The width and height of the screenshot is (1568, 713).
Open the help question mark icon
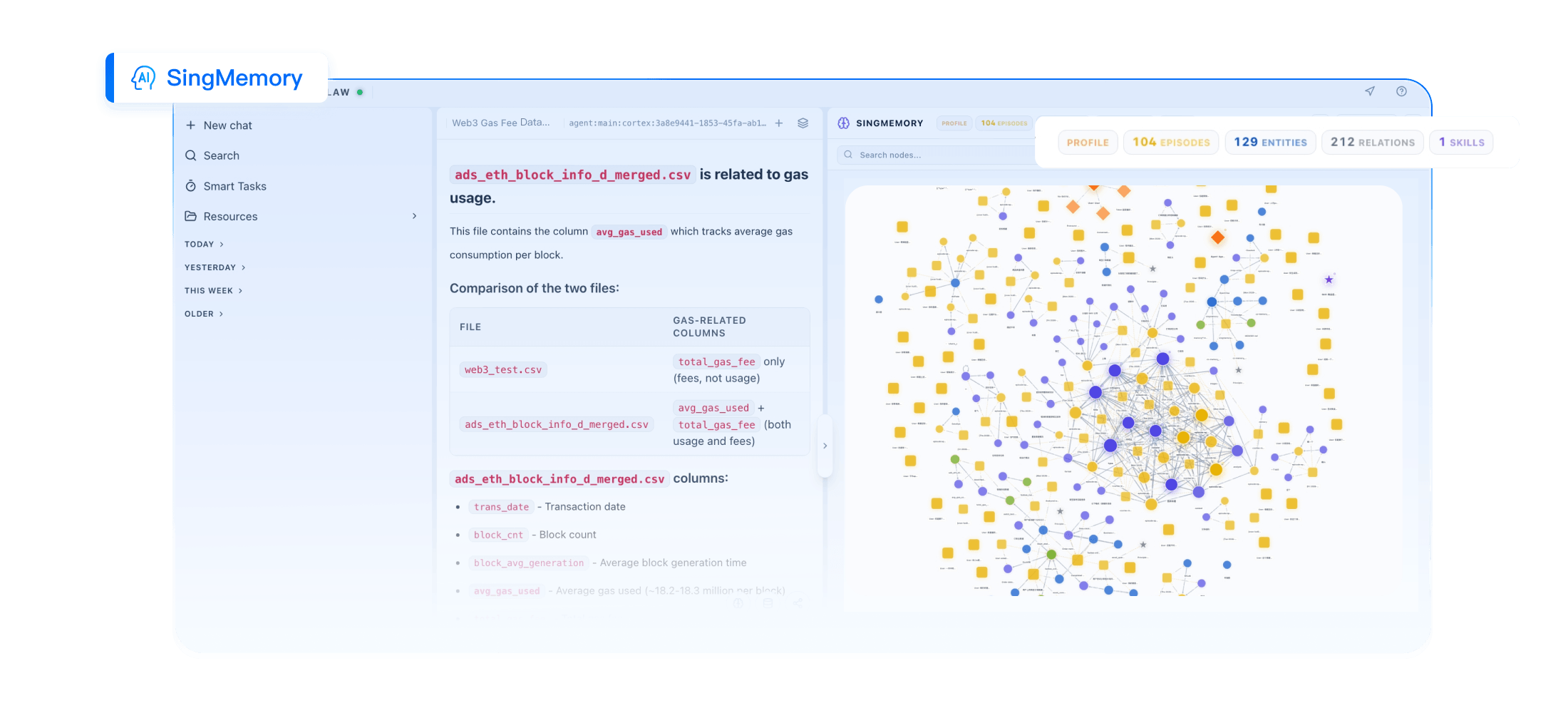(x=1401, y=91)
